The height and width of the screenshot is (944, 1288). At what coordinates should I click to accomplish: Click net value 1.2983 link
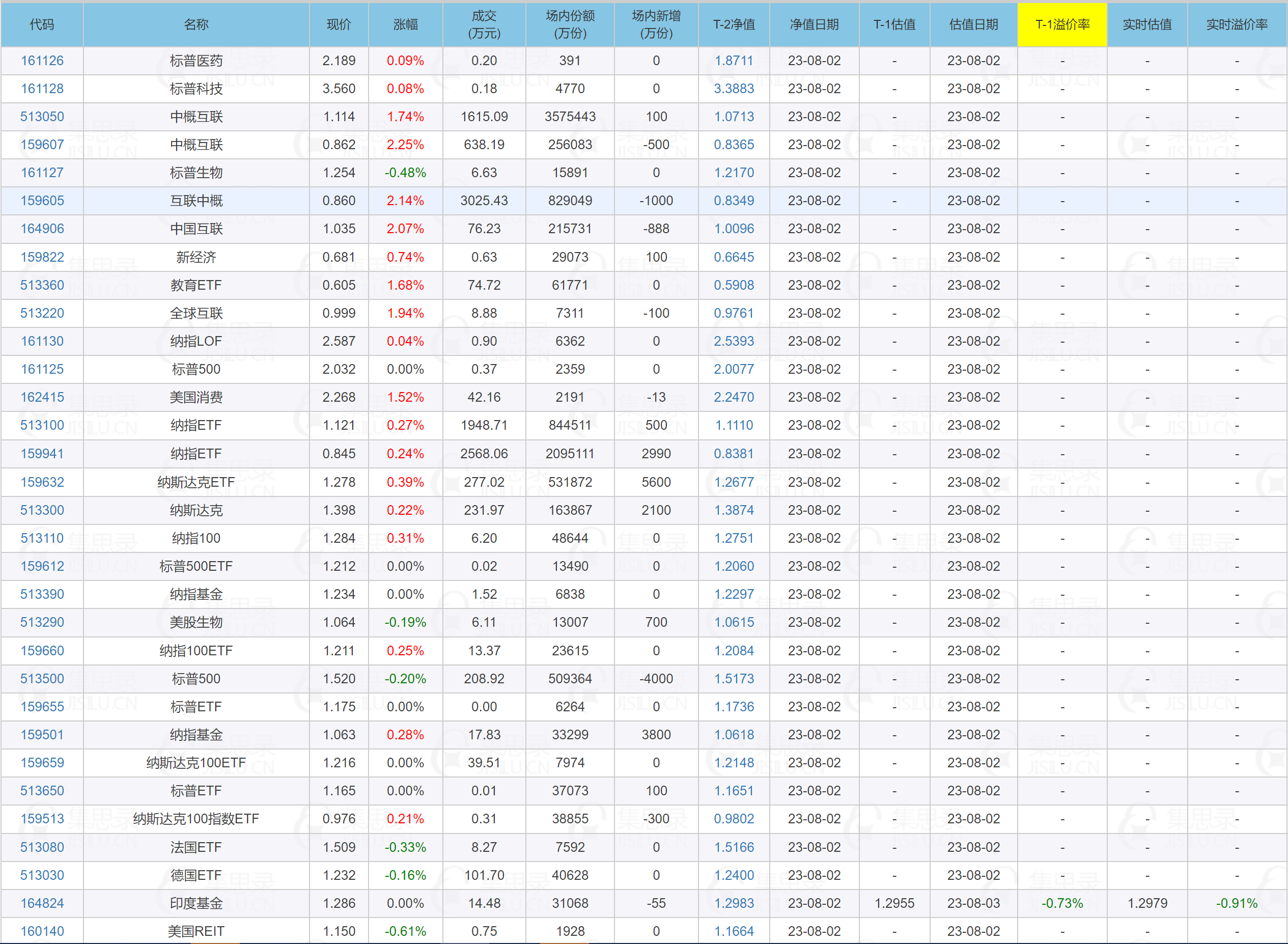click(x=734, y=903)
